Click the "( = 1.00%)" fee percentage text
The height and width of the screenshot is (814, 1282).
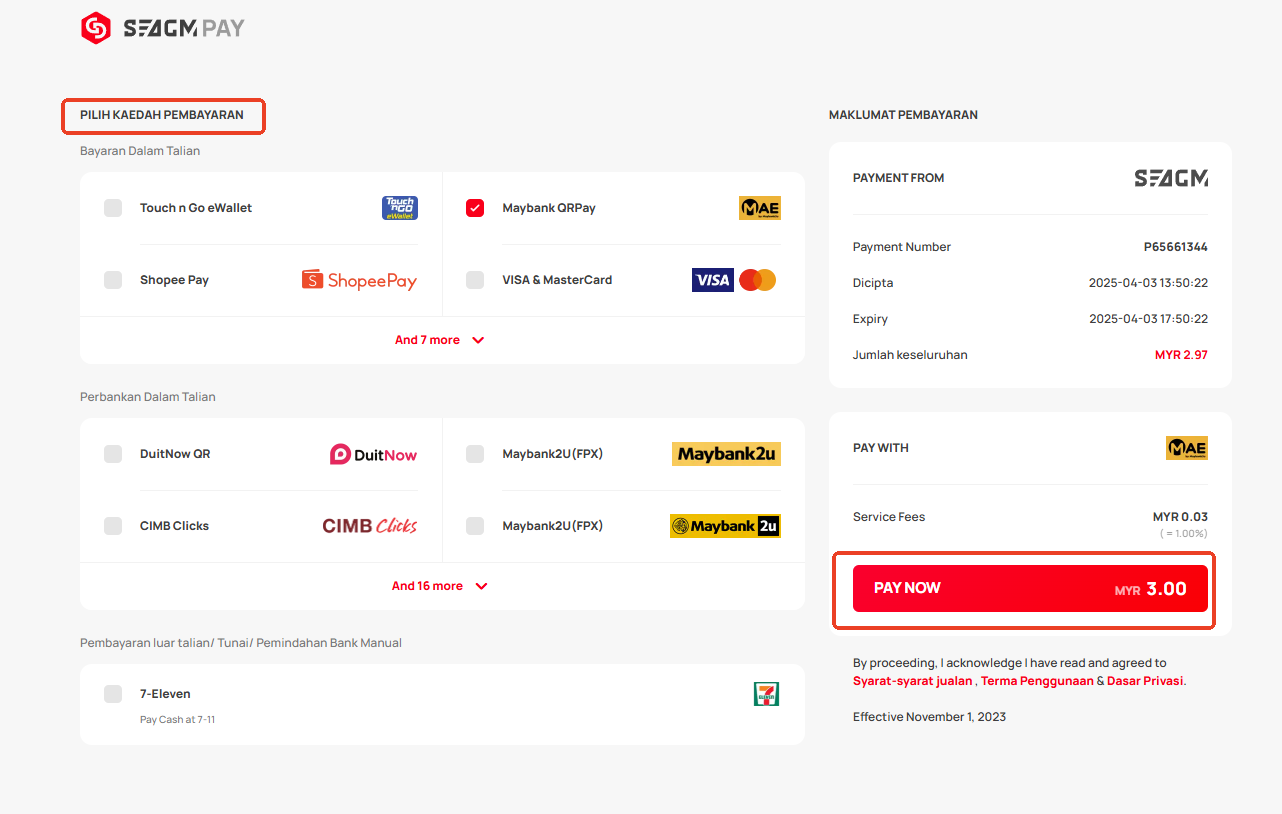1183,534
